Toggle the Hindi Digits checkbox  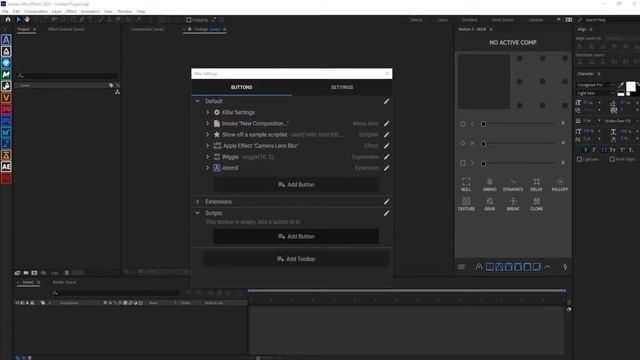coord(612,159)
